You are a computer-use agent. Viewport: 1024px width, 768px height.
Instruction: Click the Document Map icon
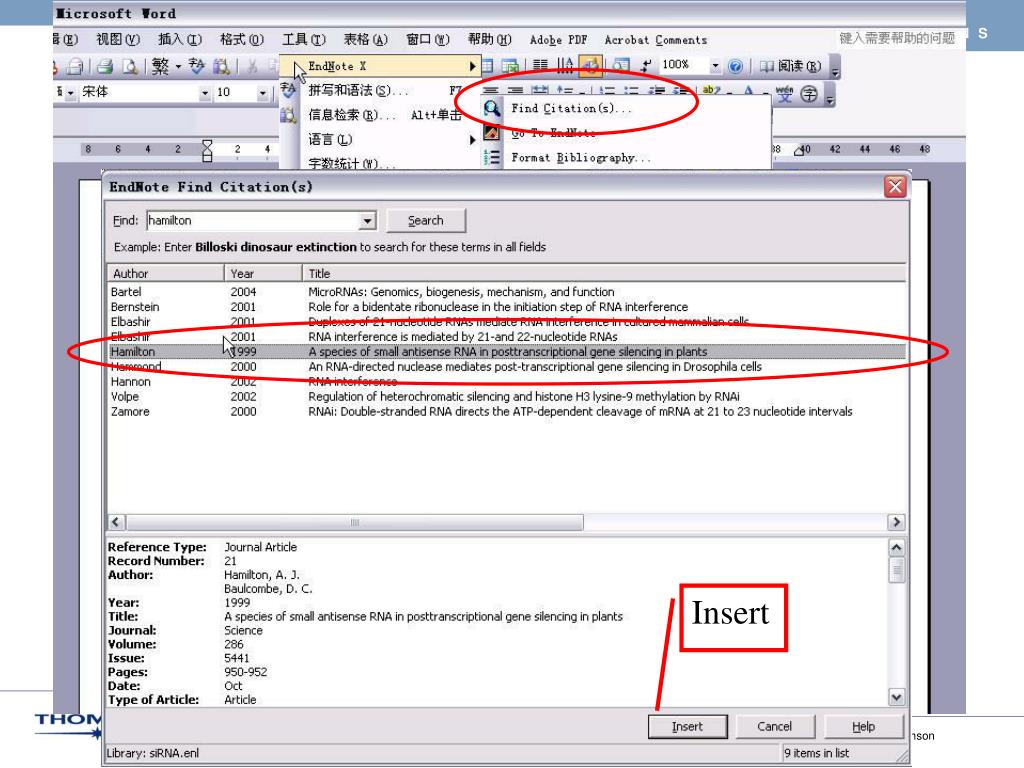tap(621, 65)
